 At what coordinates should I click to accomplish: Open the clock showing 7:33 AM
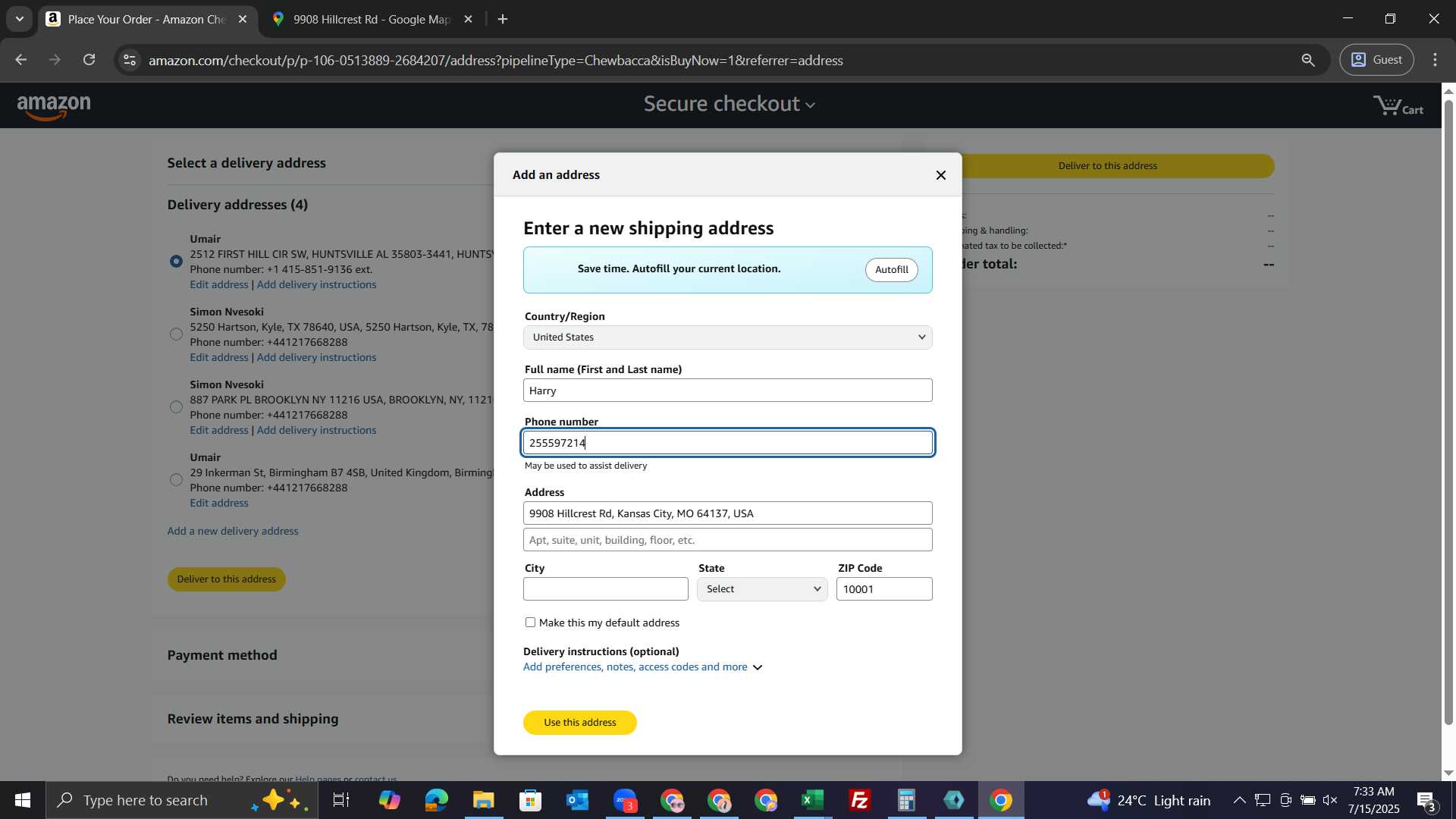coord(1373,801)
